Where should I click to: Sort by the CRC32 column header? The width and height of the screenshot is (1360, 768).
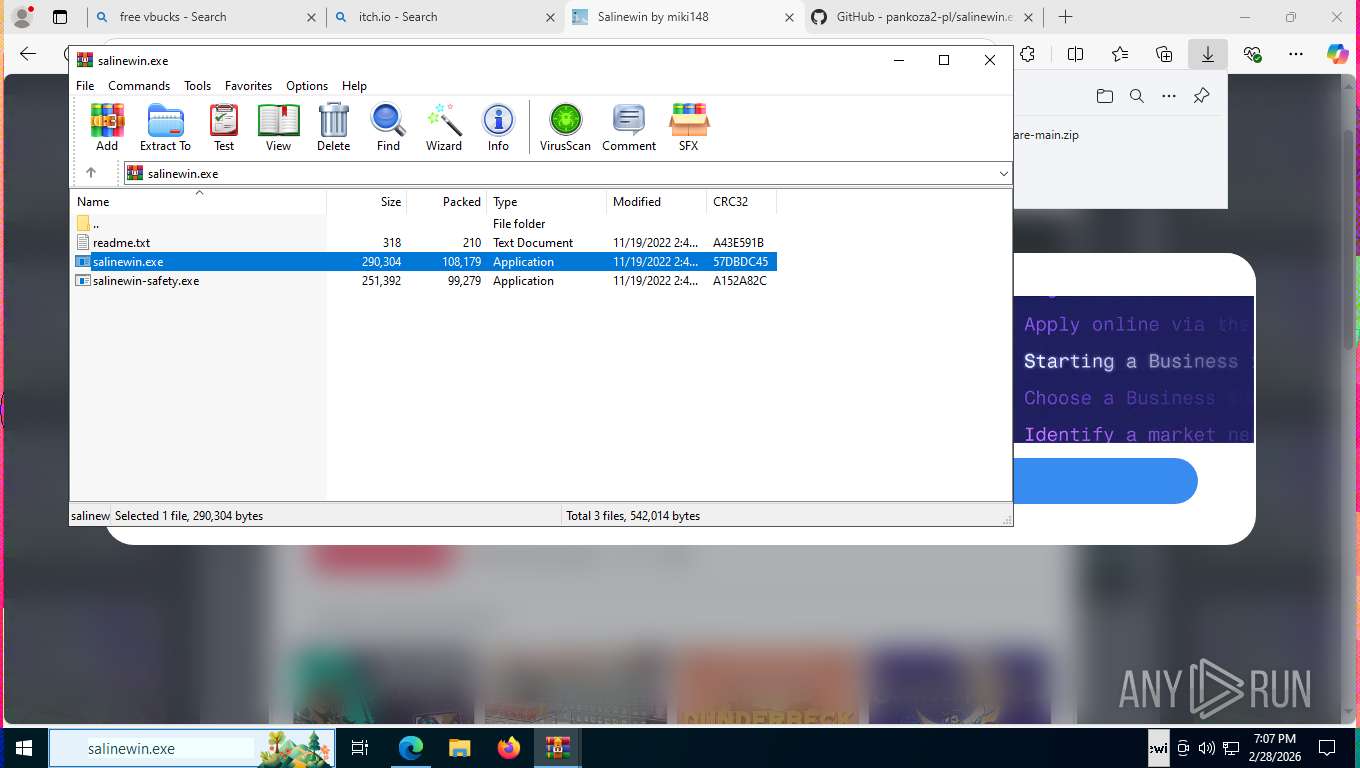coord(742,202)
